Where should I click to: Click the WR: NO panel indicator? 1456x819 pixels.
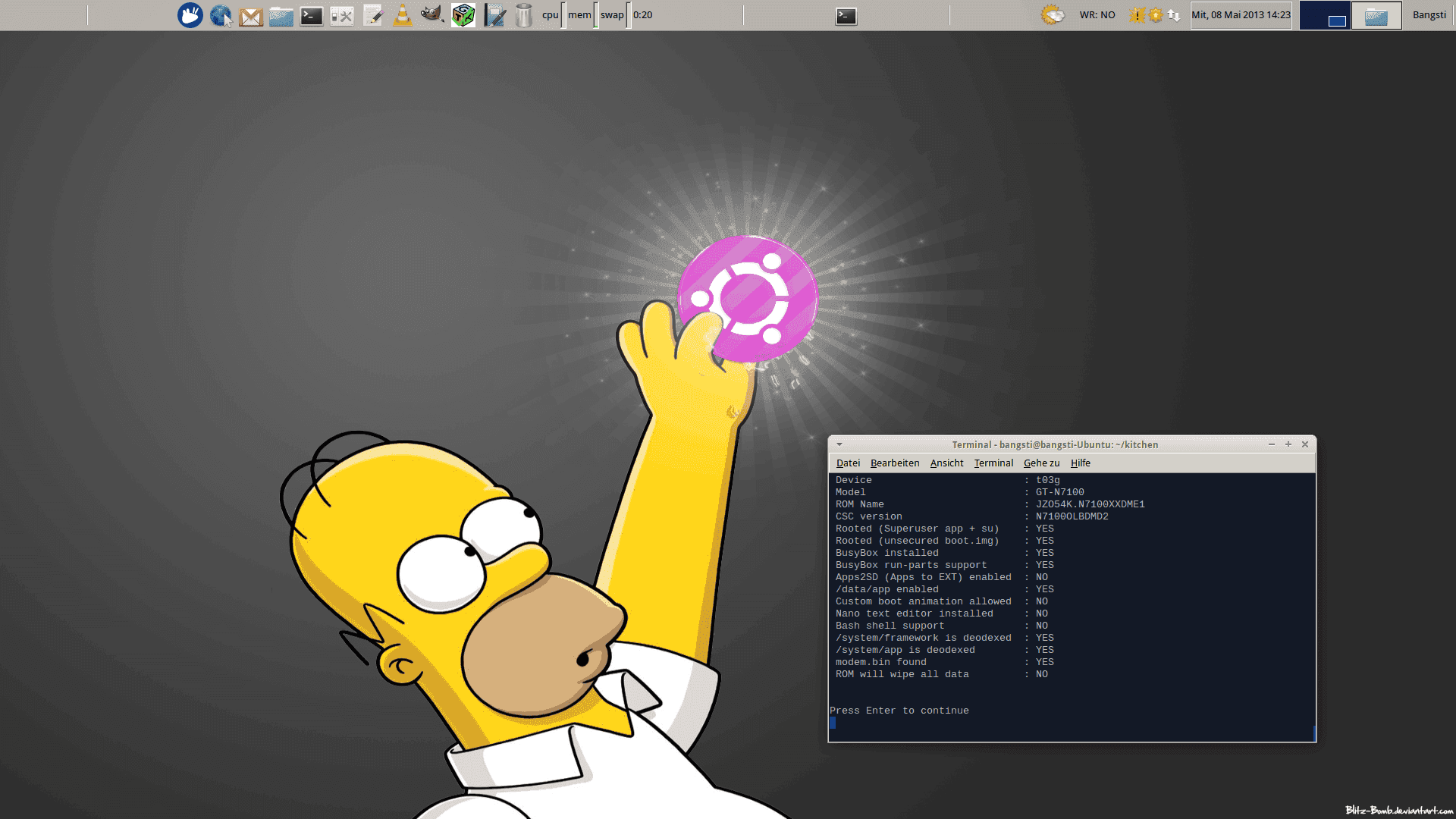[x=1097, y=15]
